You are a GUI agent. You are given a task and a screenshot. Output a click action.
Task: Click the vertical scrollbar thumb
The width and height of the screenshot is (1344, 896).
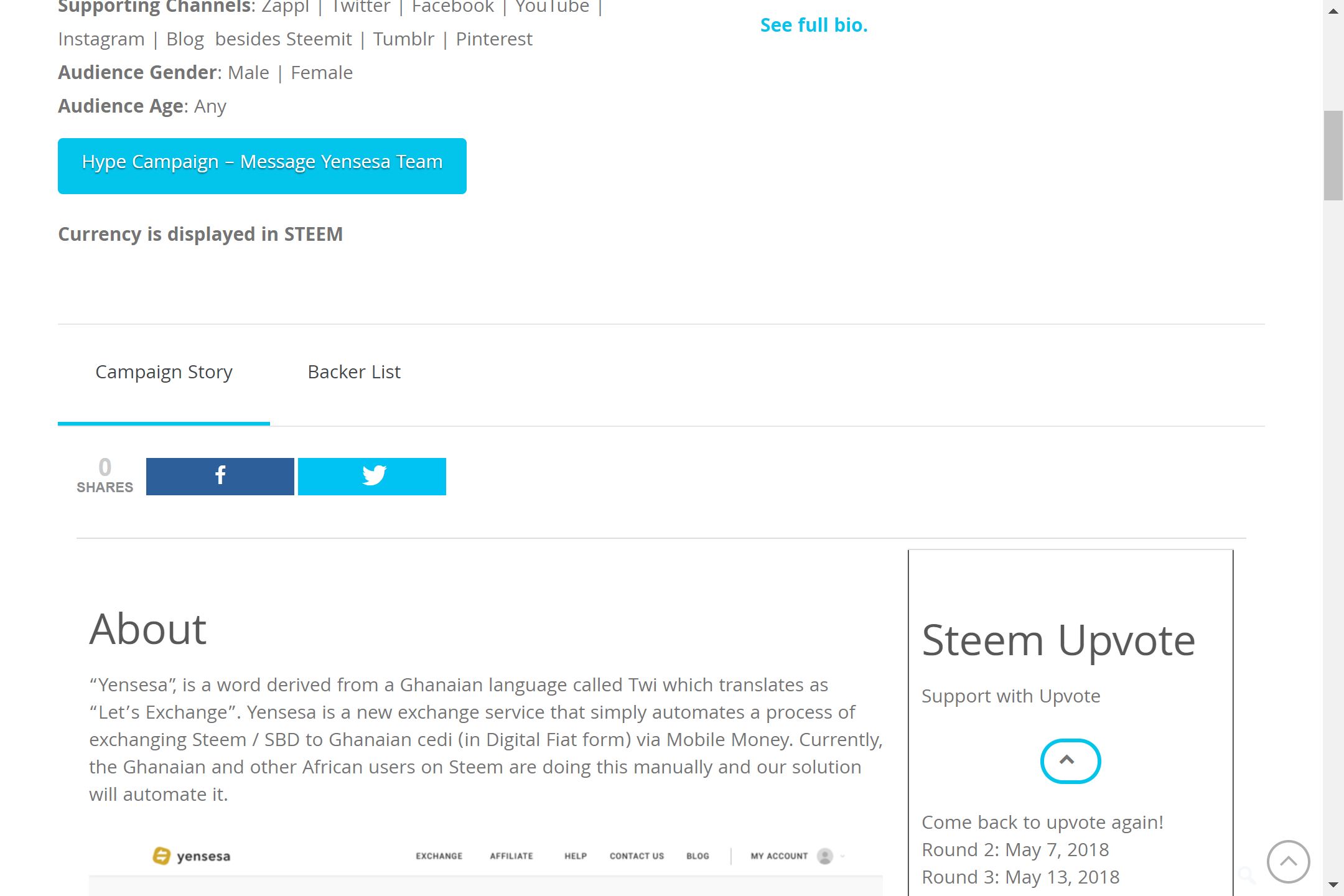[x=1333, y=156]
